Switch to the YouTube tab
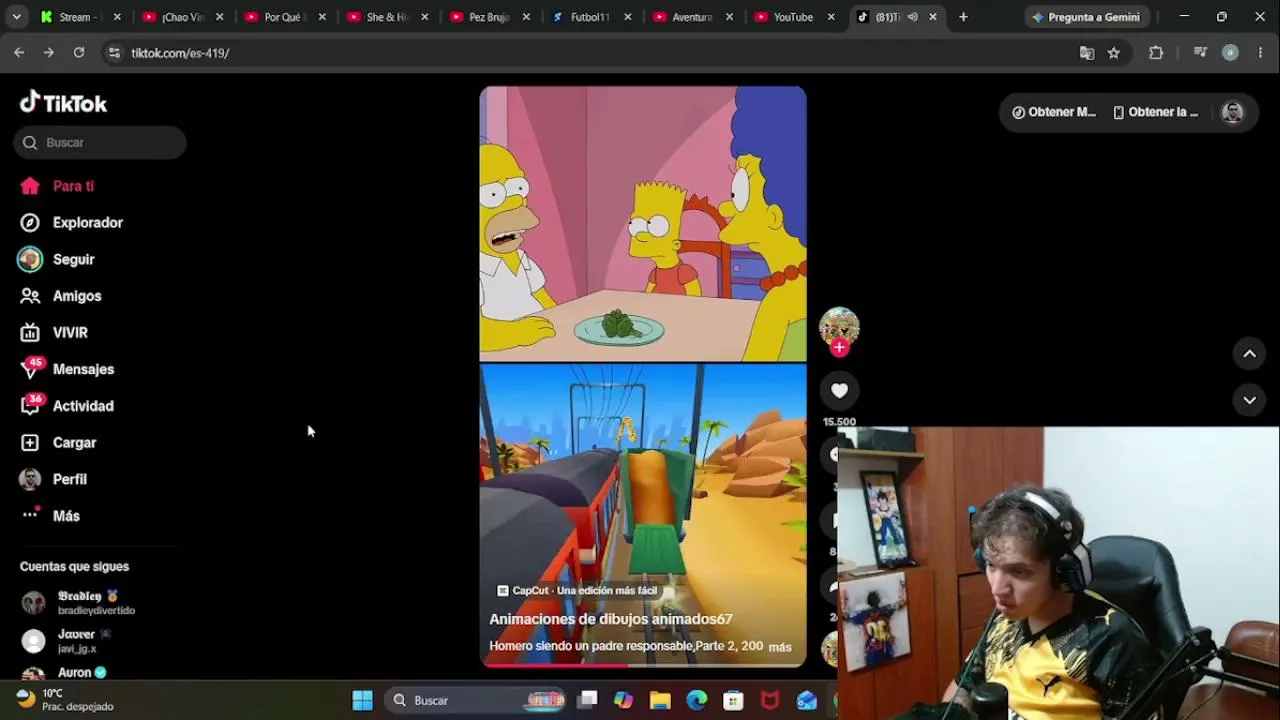 [x=794, y=17]
